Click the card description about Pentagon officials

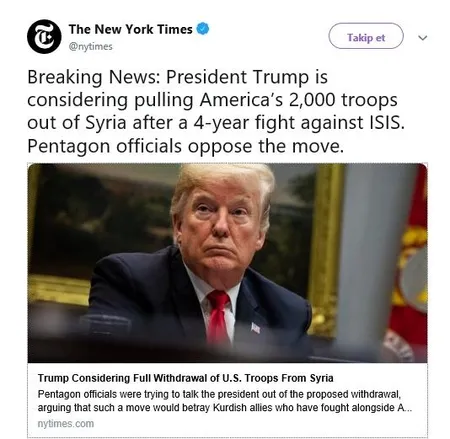(225, 401)
